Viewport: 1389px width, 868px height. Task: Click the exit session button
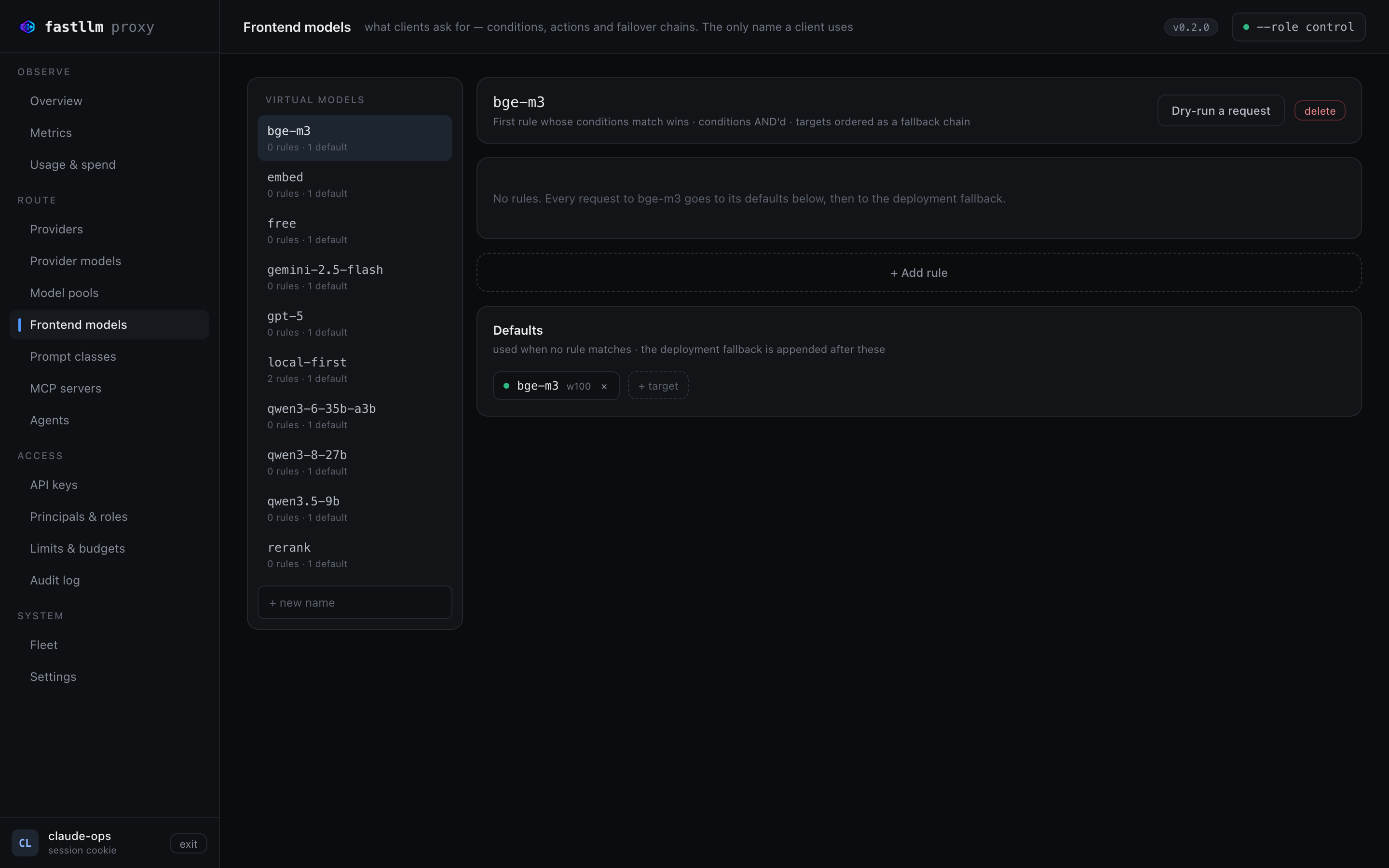[188, 843]
